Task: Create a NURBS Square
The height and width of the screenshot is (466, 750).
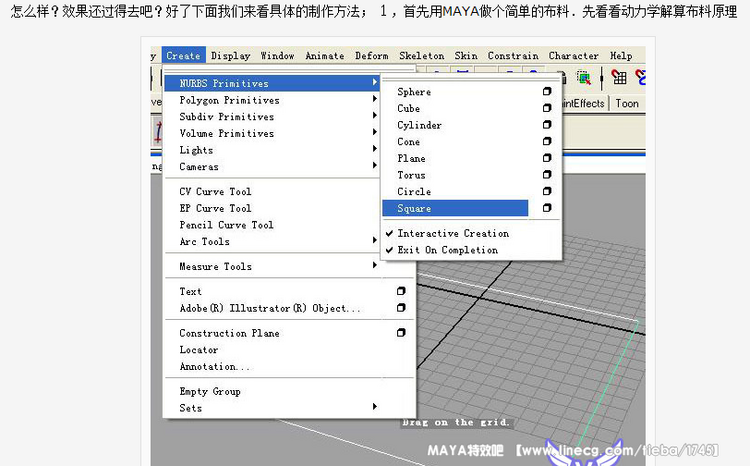Action: [455, 208]
